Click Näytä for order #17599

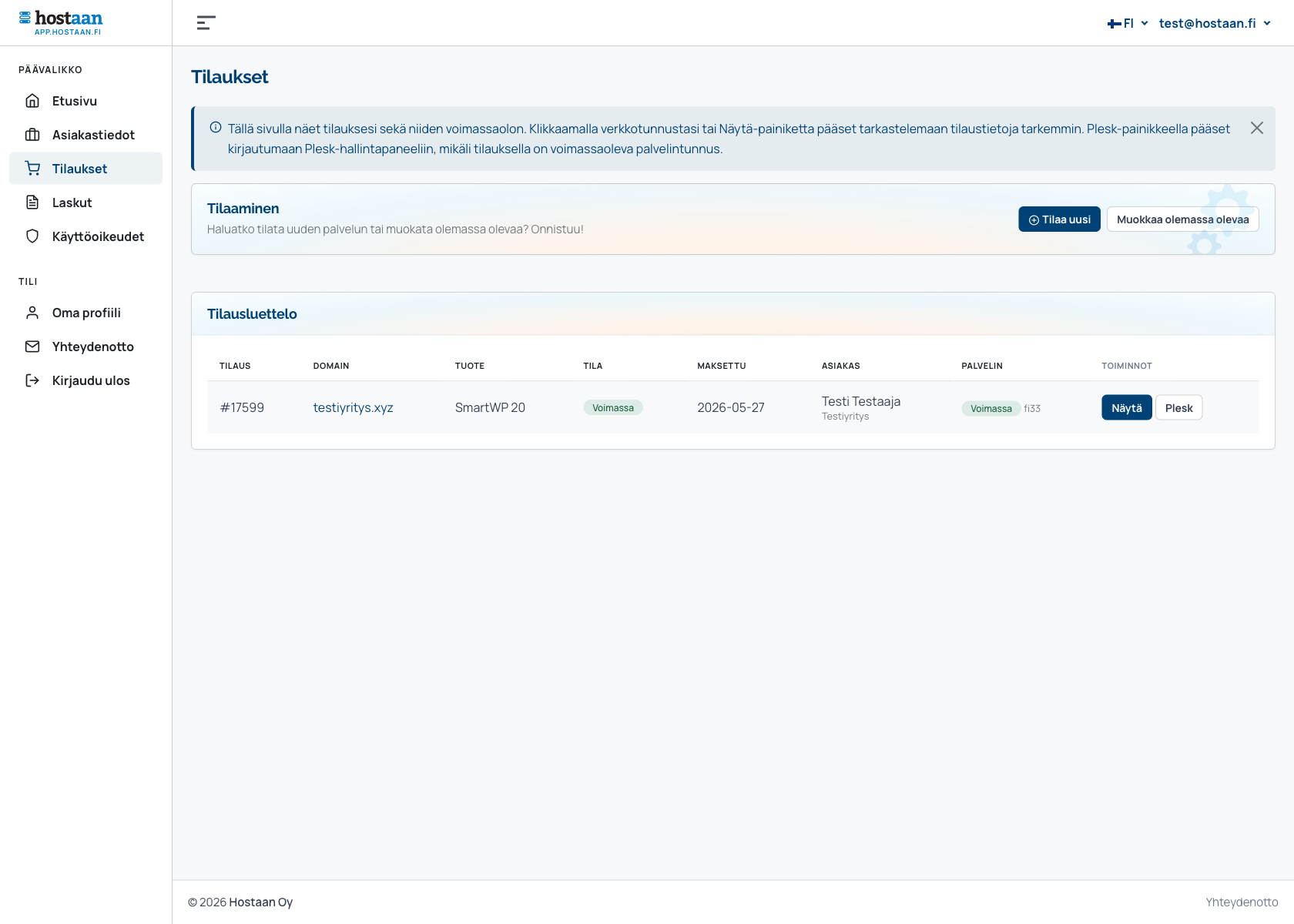1126,408
